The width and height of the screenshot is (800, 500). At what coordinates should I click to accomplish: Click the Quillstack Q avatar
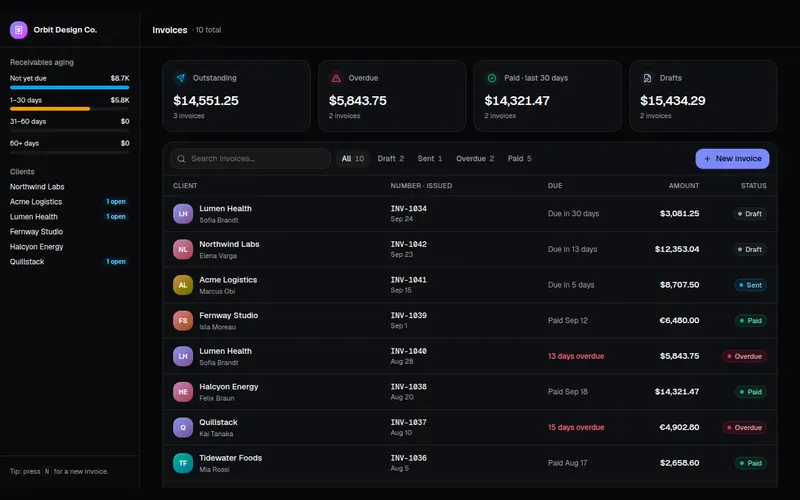(183, 428)
